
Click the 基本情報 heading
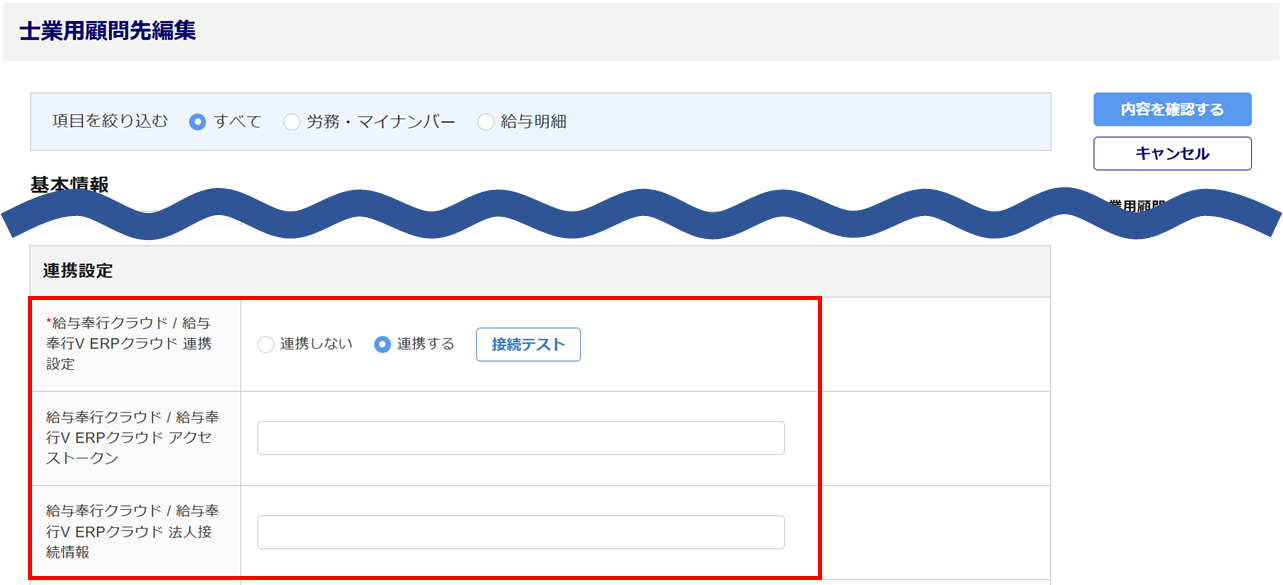(x=69, y=185)
